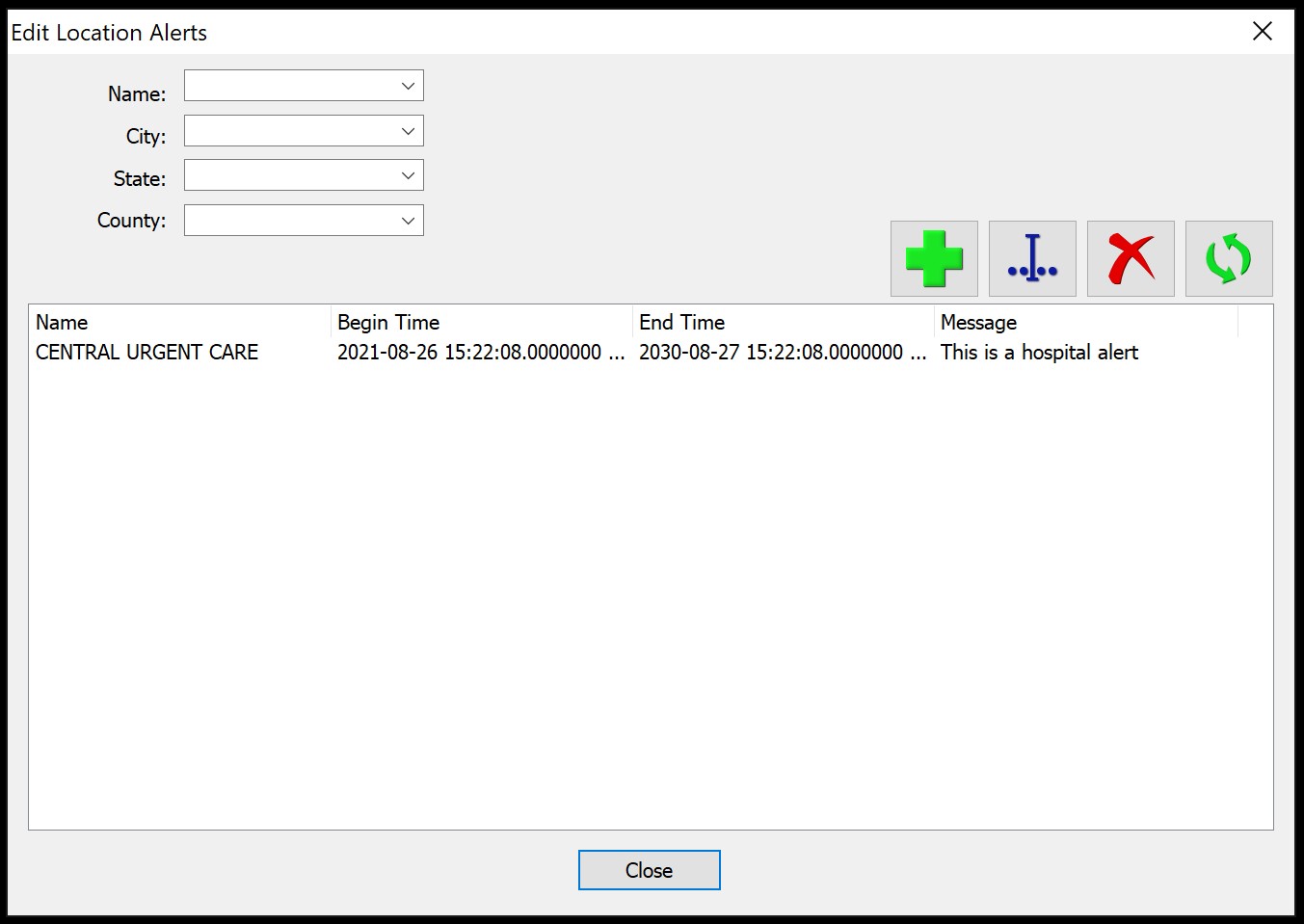Expand the State dropdown
Image resolution: width=1304 pixels, height=924 pixels.
point(304,175)
